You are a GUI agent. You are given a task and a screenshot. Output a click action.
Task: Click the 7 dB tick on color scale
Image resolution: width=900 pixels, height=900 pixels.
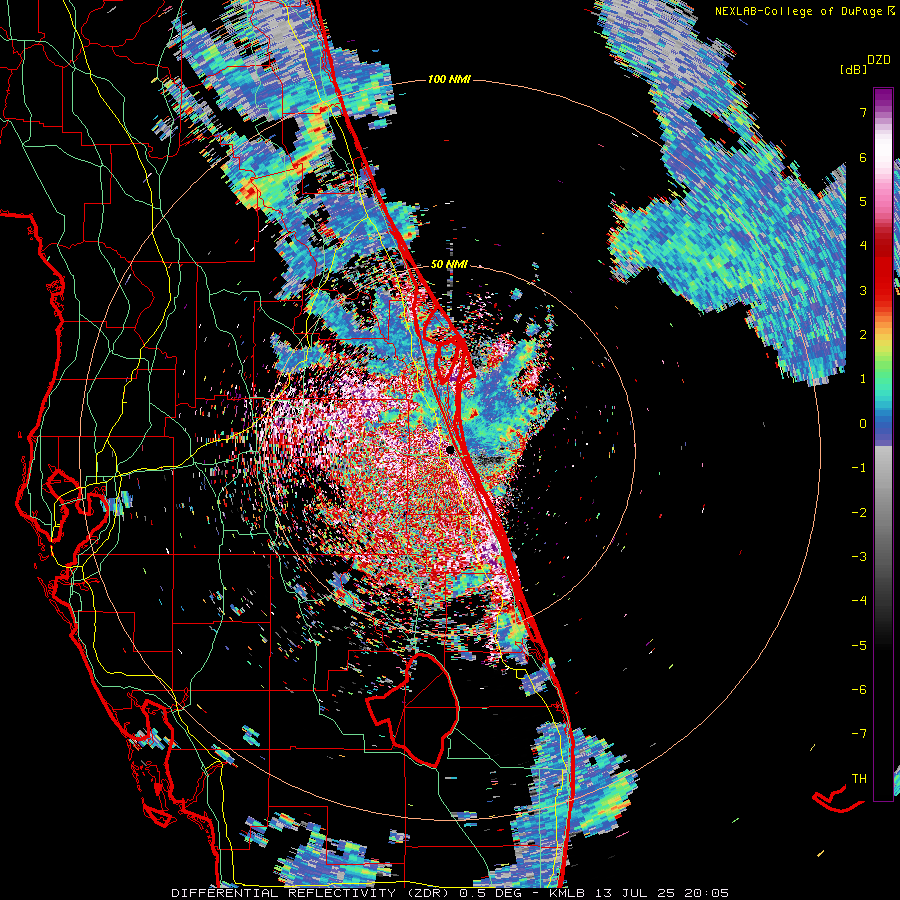click(863, 112)
